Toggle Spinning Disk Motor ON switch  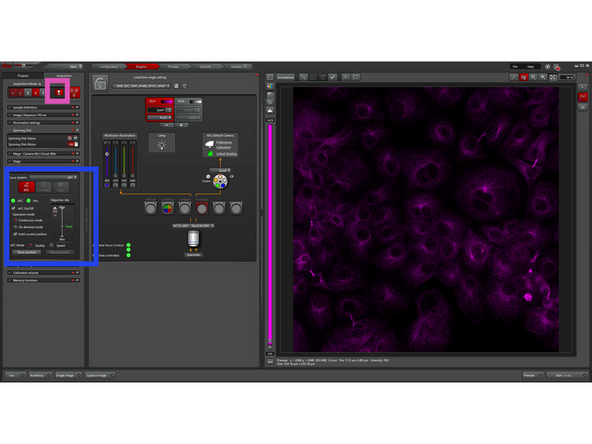pyautogui.click(x=73, y=144)
